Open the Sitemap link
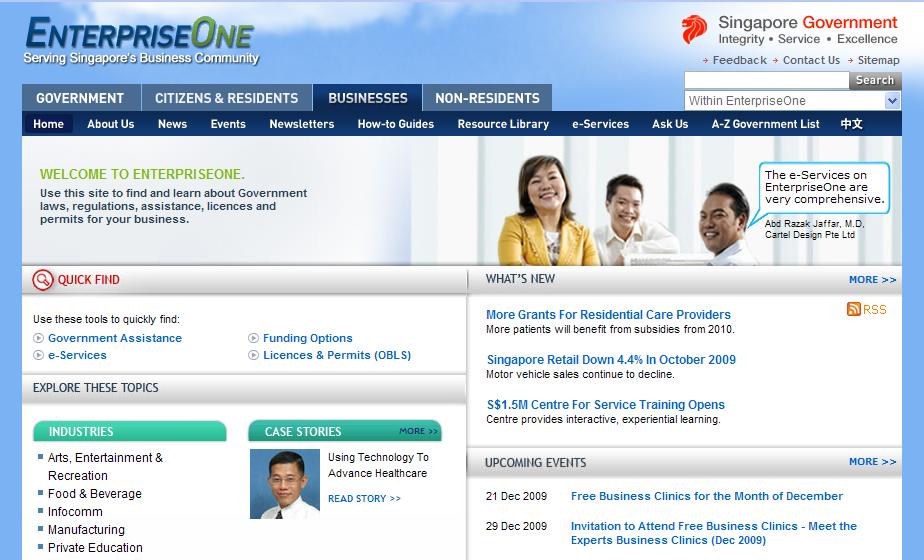Screen dimensions: 924x560 click(x=879, y=60)
